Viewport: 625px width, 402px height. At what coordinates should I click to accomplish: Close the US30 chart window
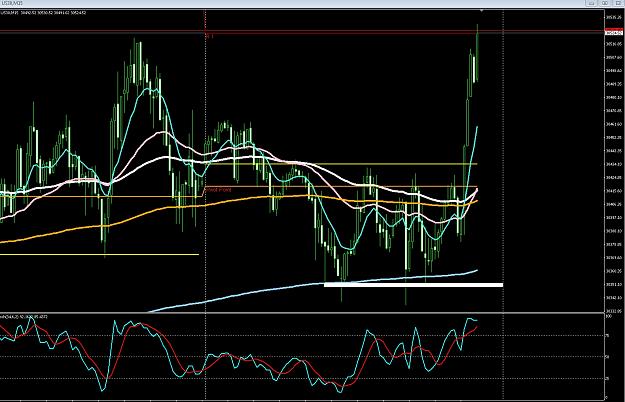[619, 3]
